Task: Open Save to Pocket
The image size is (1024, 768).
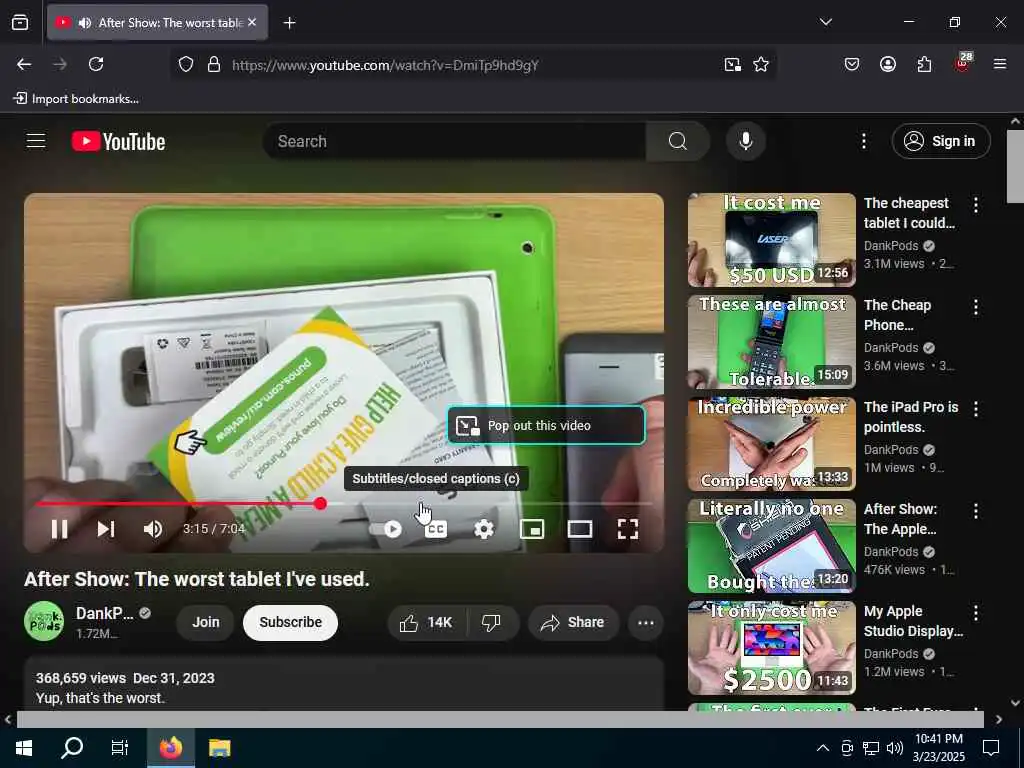Action: 852,64
